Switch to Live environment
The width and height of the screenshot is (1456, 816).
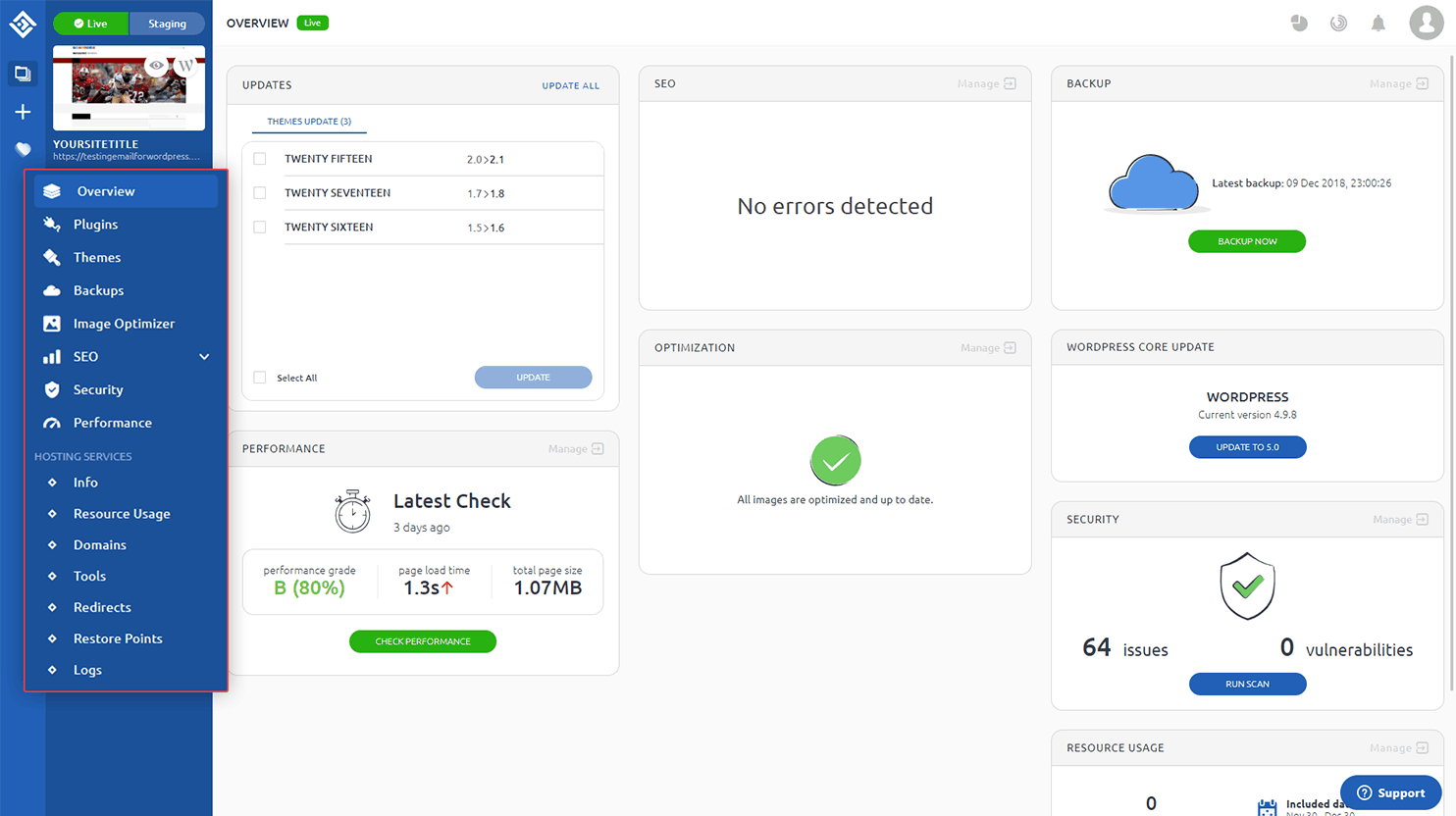tap(91, 24)
